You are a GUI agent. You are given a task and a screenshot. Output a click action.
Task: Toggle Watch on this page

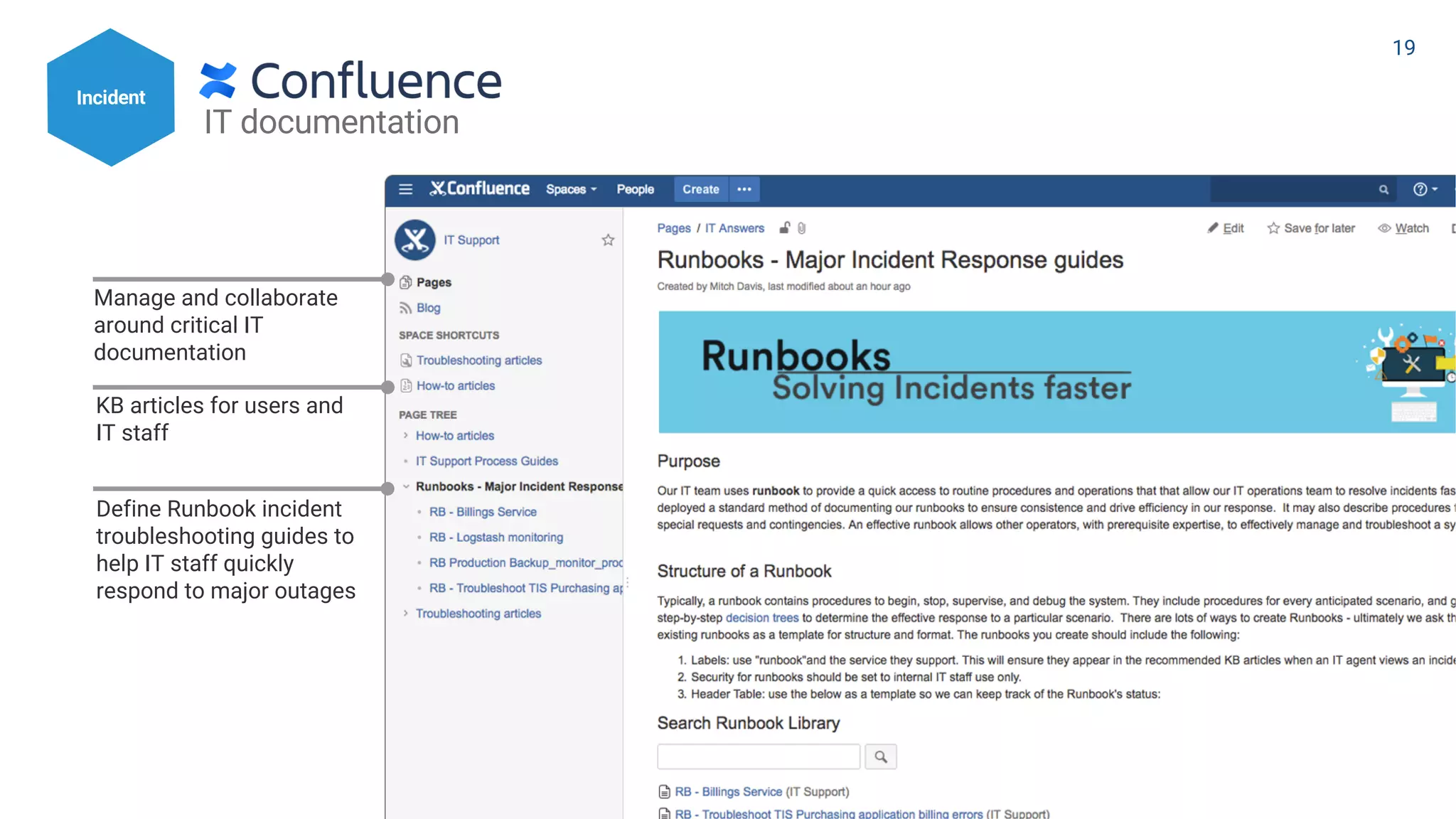point(1403,228)
